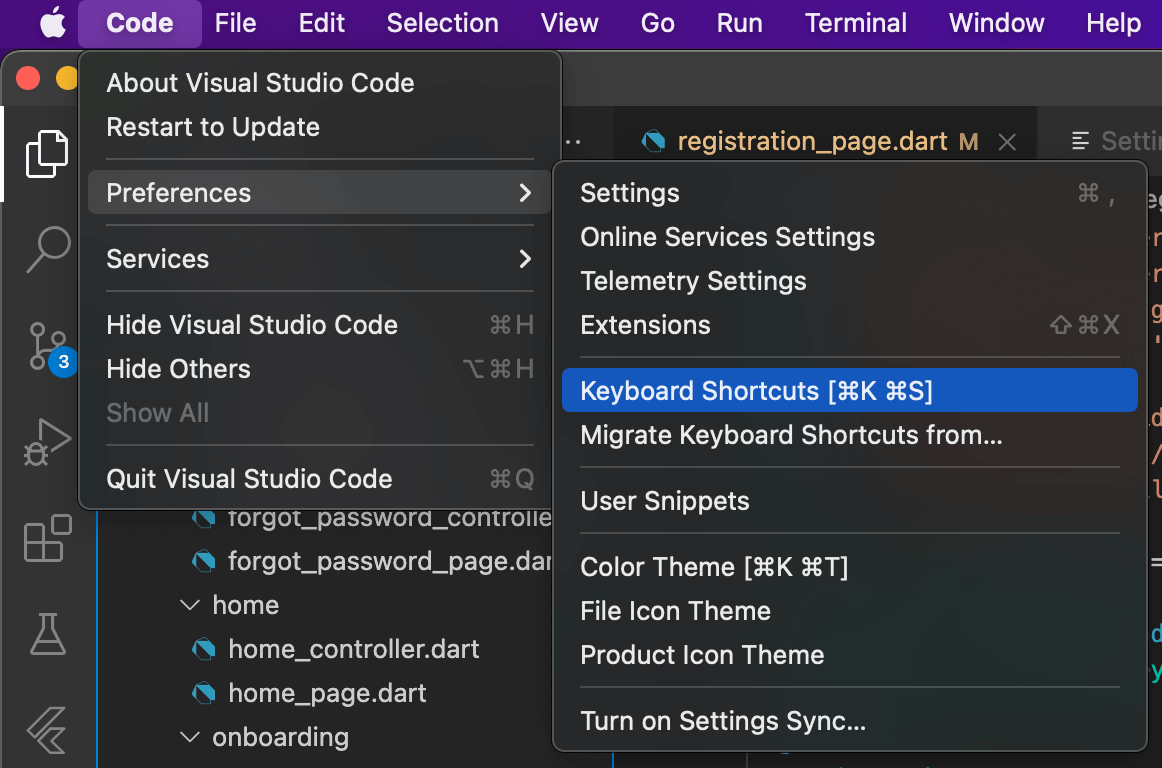Select the Search icon
The width and height of the screenshot is (1162, 768).
[46, 250]
